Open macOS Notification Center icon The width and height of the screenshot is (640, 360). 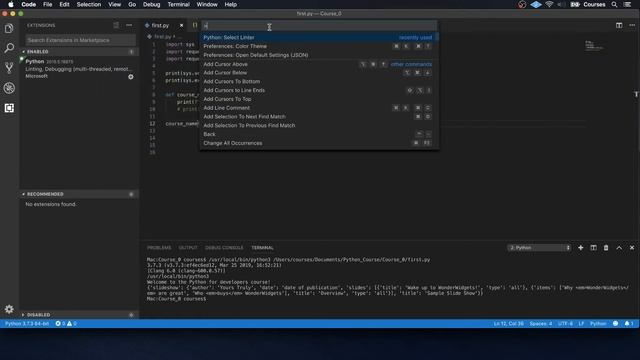point(628,4)
